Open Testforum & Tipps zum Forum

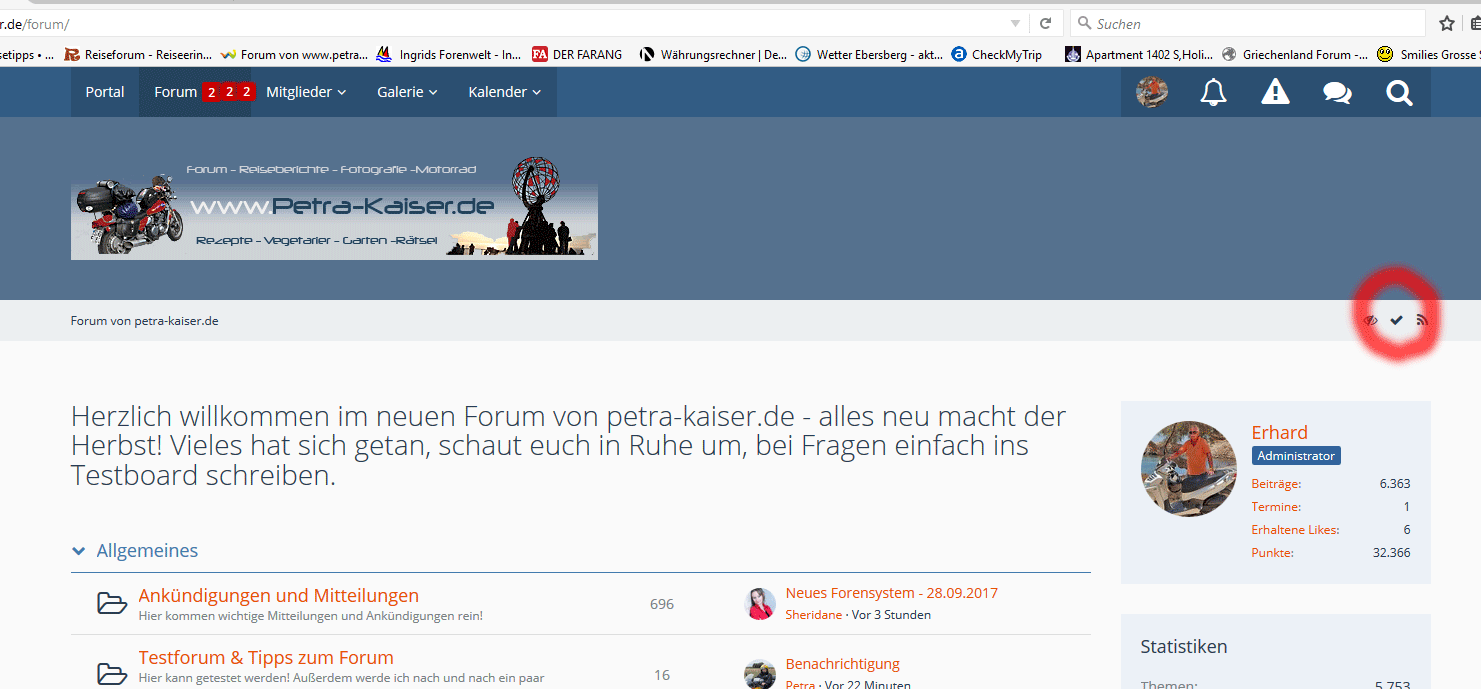(266, 657)
